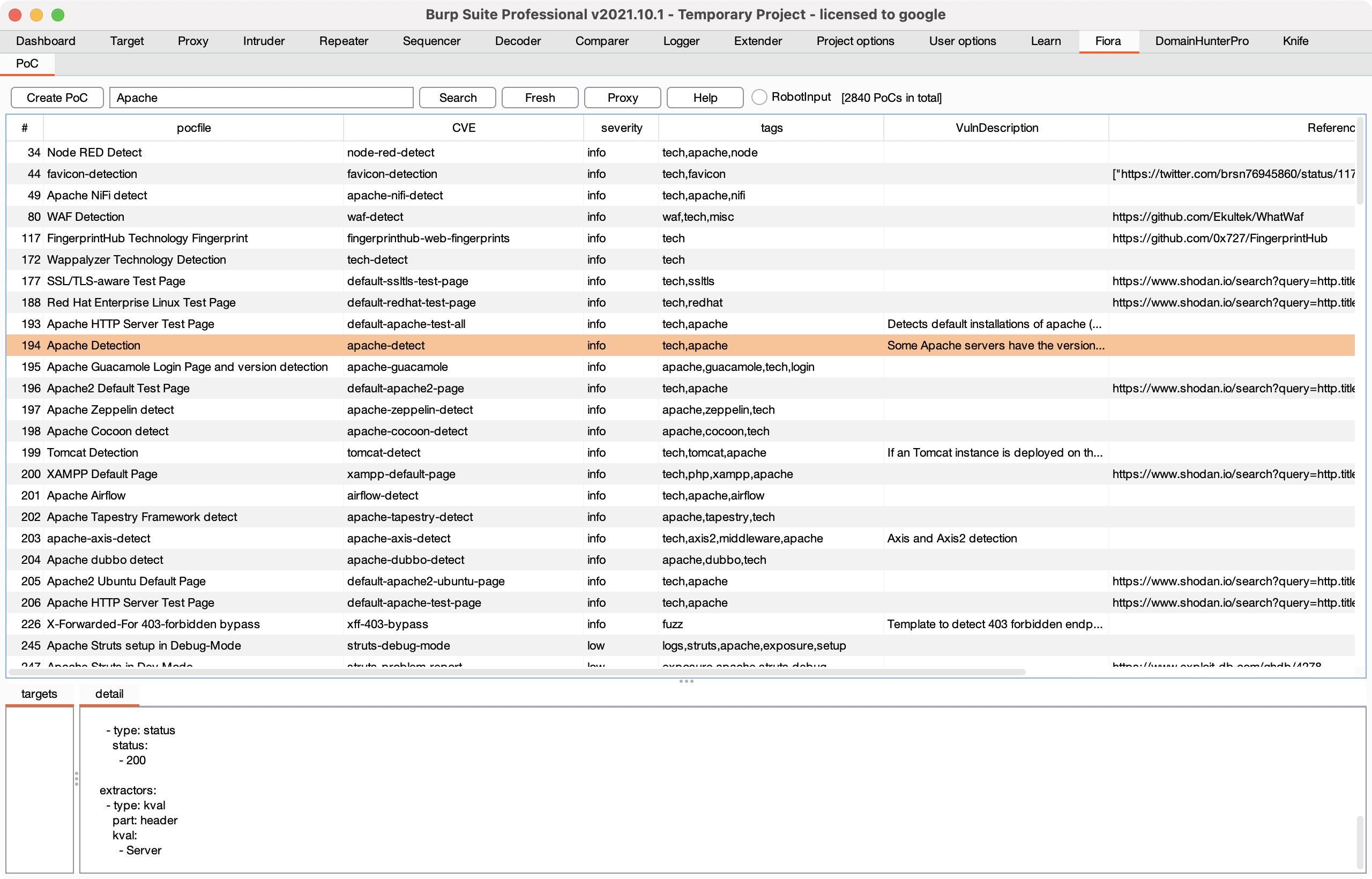Open the Proxy button next to Fresh

pos(622,98)
